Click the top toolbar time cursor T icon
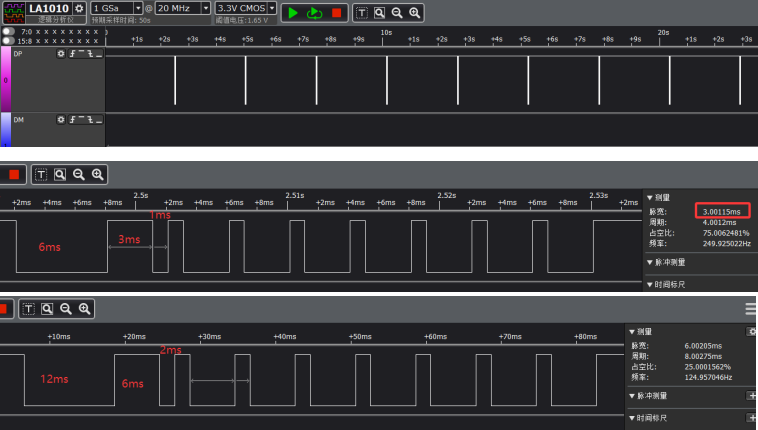 coord(362,13)
